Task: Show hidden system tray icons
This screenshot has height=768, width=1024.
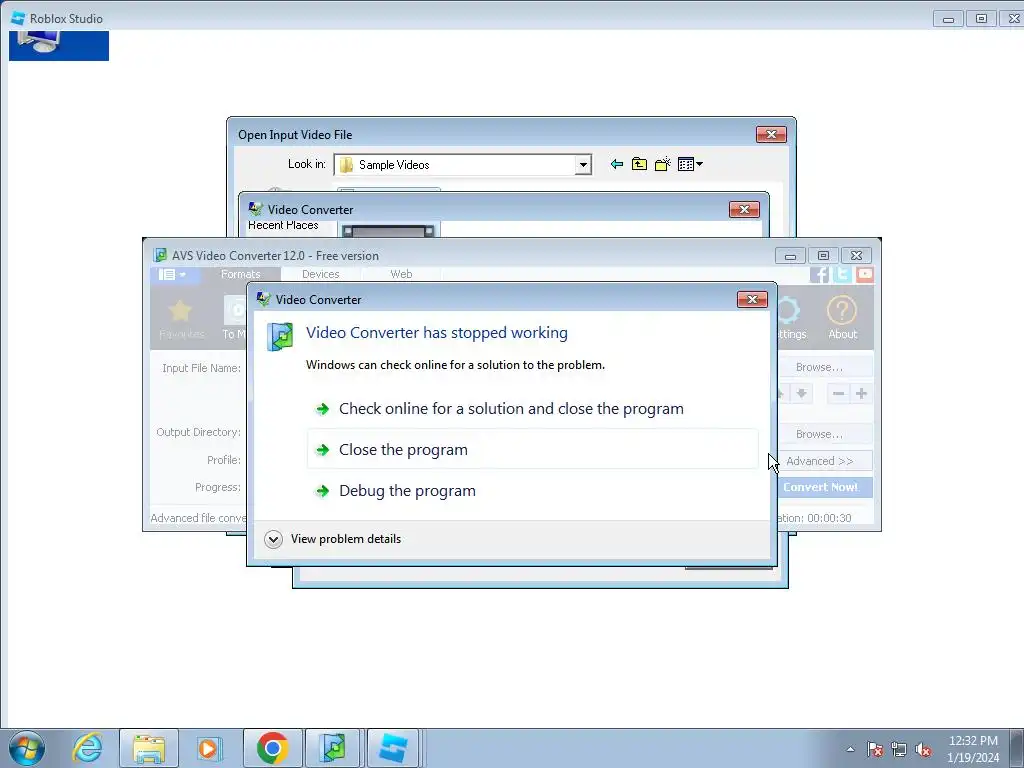Action: (850, 749)
